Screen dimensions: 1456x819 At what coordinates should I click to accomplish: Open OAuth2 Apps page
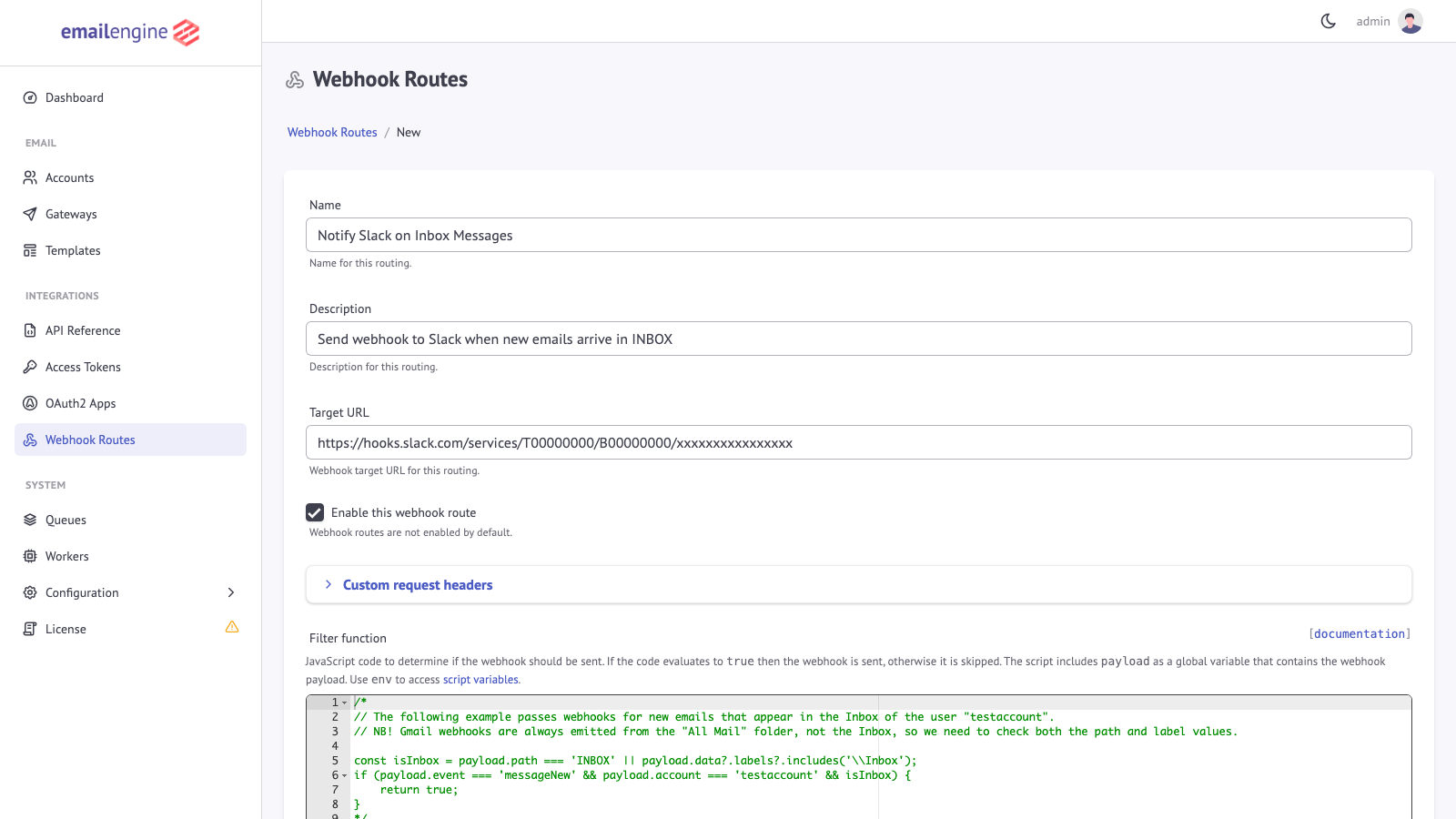pyautogui.click(x=130, y=403)
